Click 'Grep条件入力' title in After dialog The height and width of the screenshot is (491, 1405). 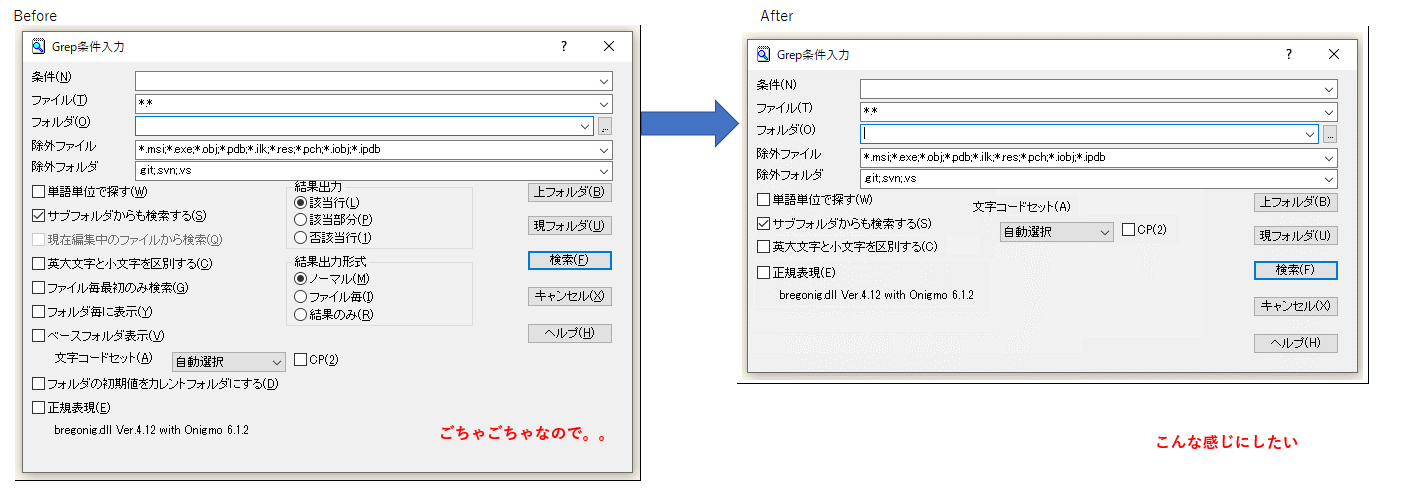pos(813,55)
